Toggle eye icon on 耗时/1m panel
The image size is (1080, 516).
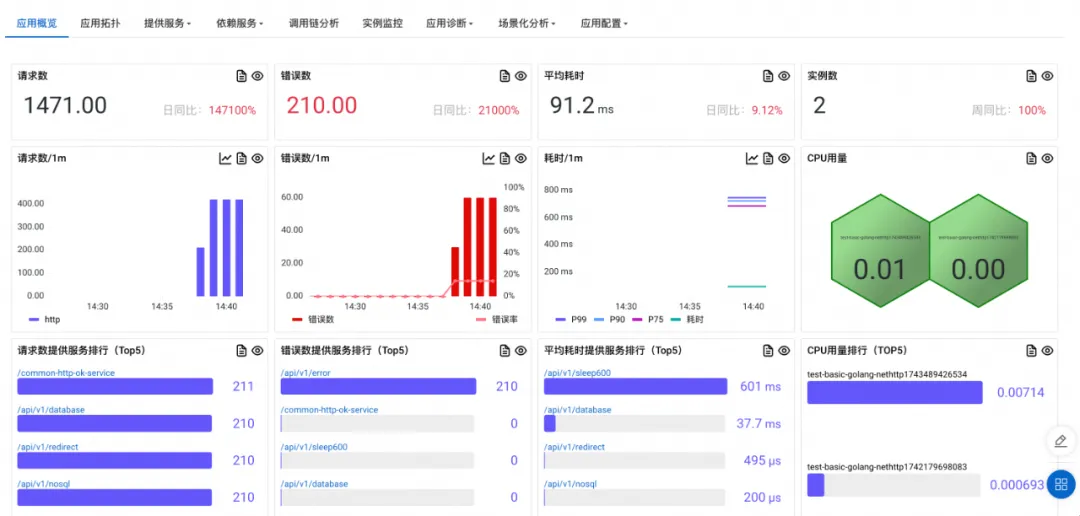coord(784,158)
